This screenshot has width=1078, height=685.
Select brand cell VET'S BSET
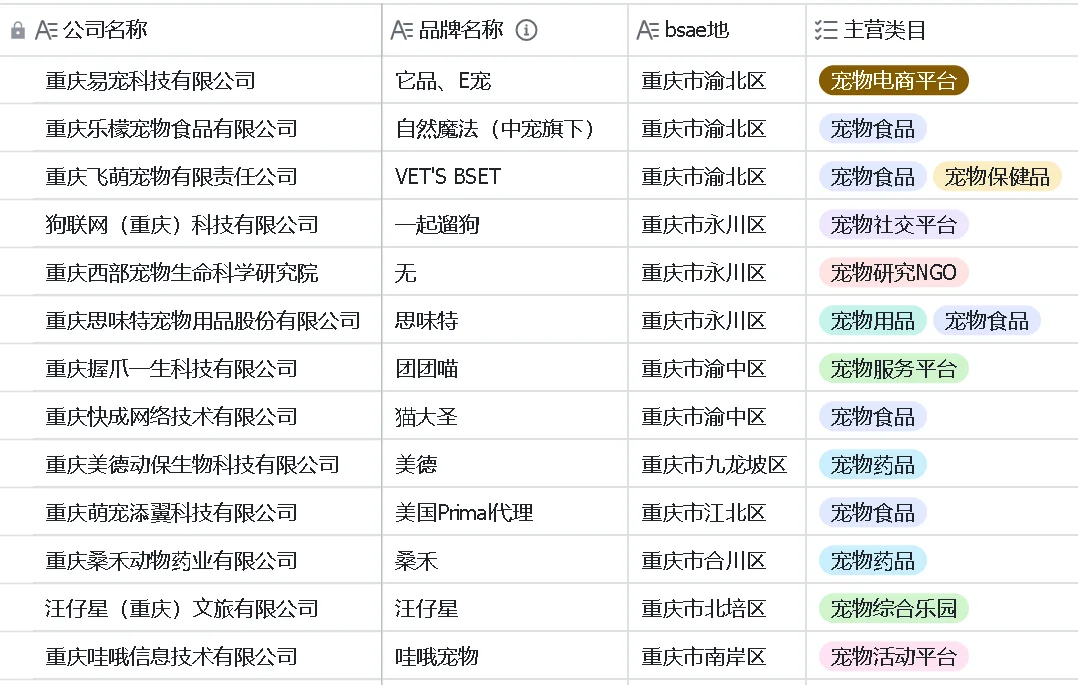[505, 177]
